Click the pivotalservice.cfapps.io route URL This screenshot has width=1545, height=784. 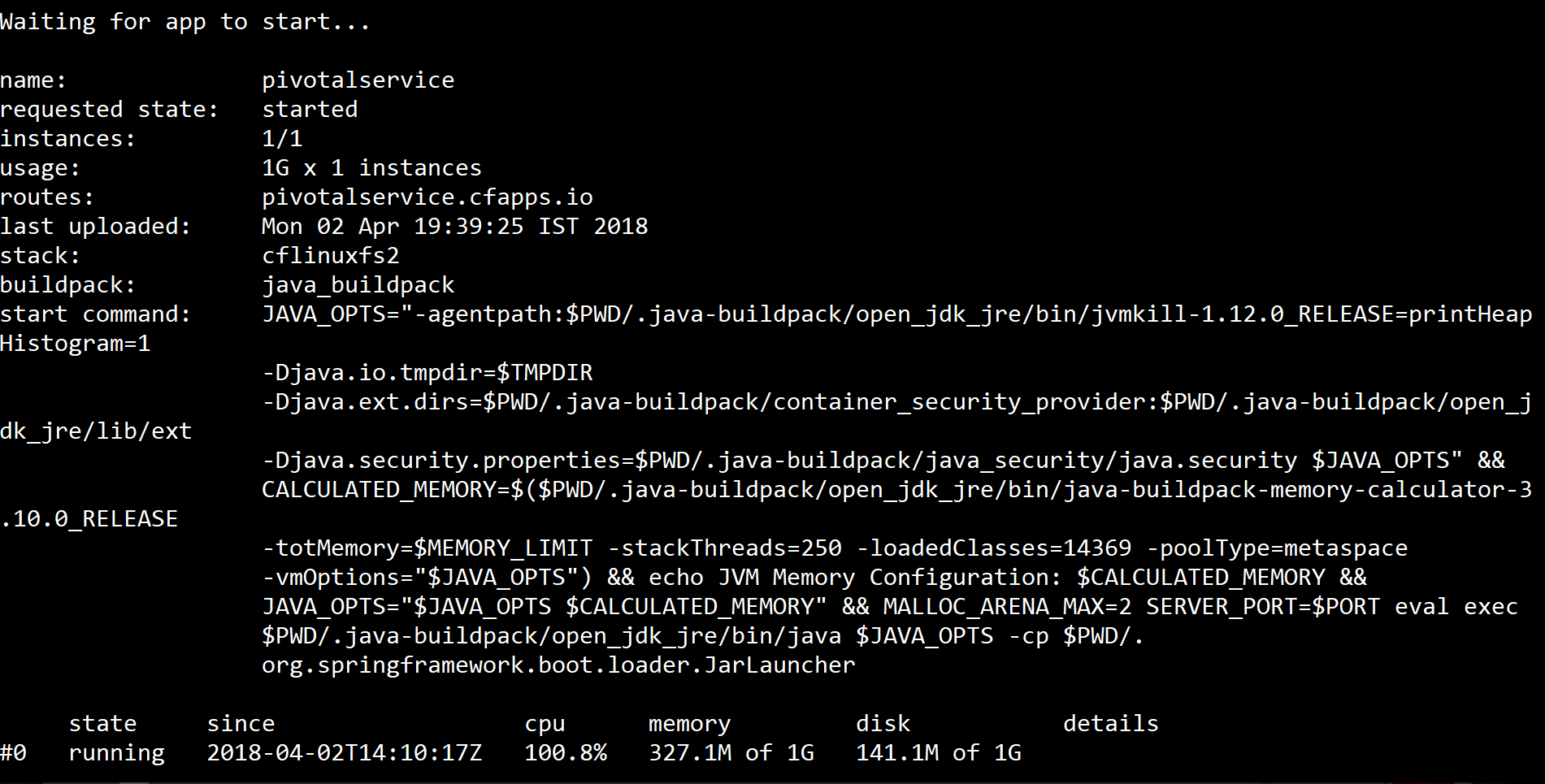click(x=427, y=197)
